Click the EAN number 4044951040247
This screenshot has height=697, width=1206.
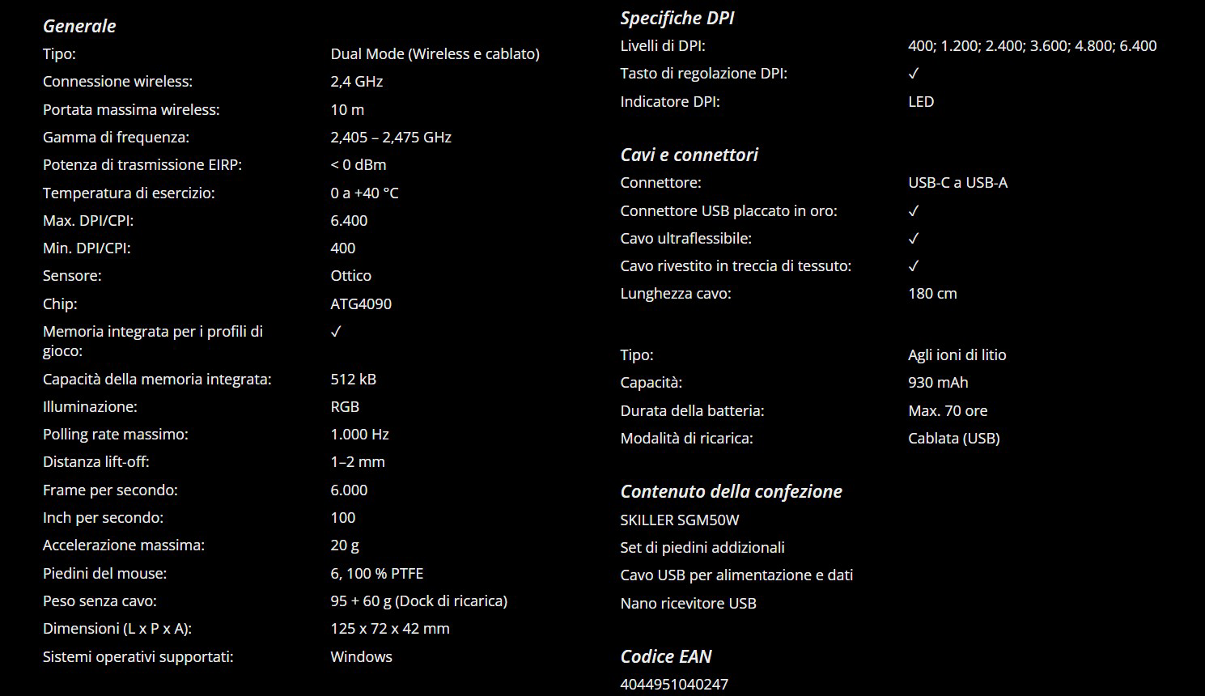674,685
